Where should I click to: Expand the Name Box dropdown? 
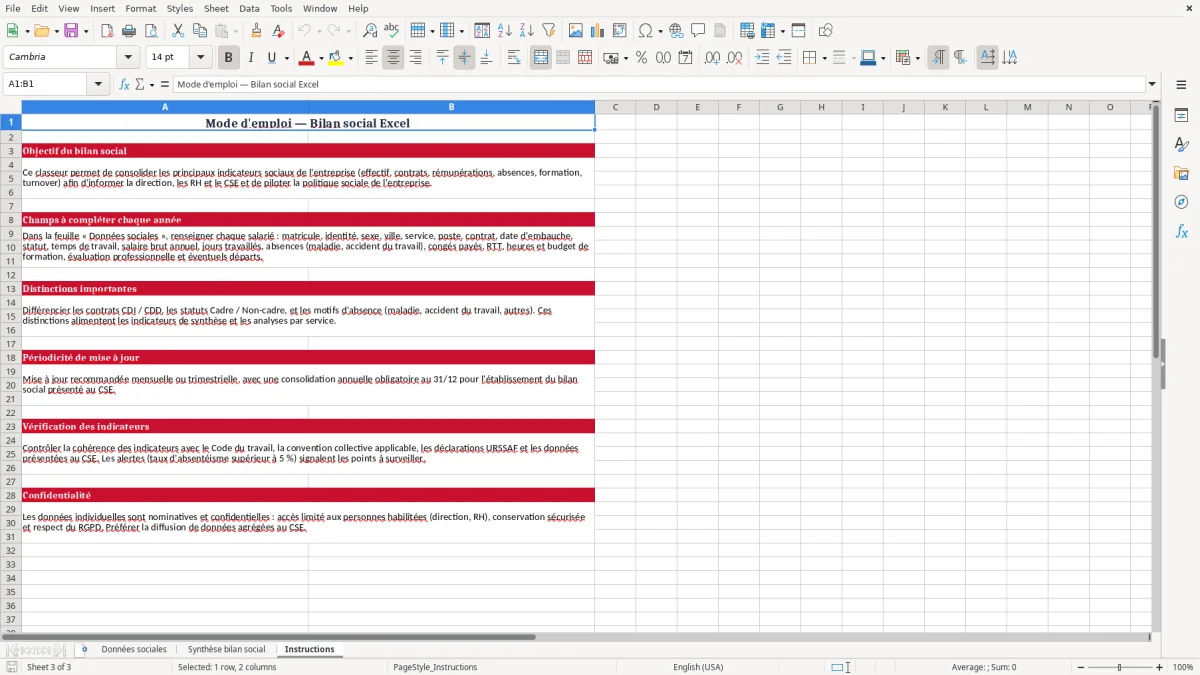pyautogui.click(x=98, y=84)
